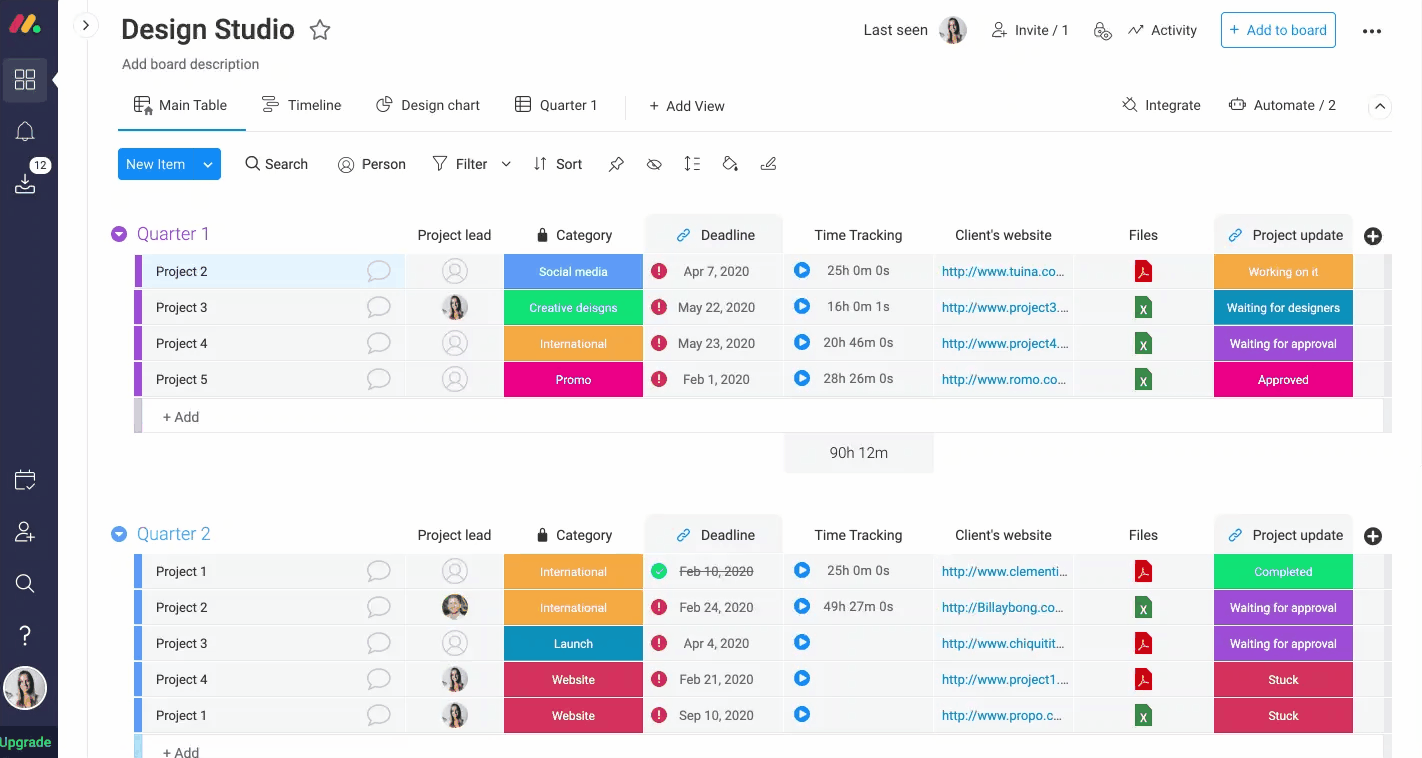Start time tracking for Quarter 2 Project 3
Image resolution: width=1422 pixels, height=758 pixels.
pos(802,643)
